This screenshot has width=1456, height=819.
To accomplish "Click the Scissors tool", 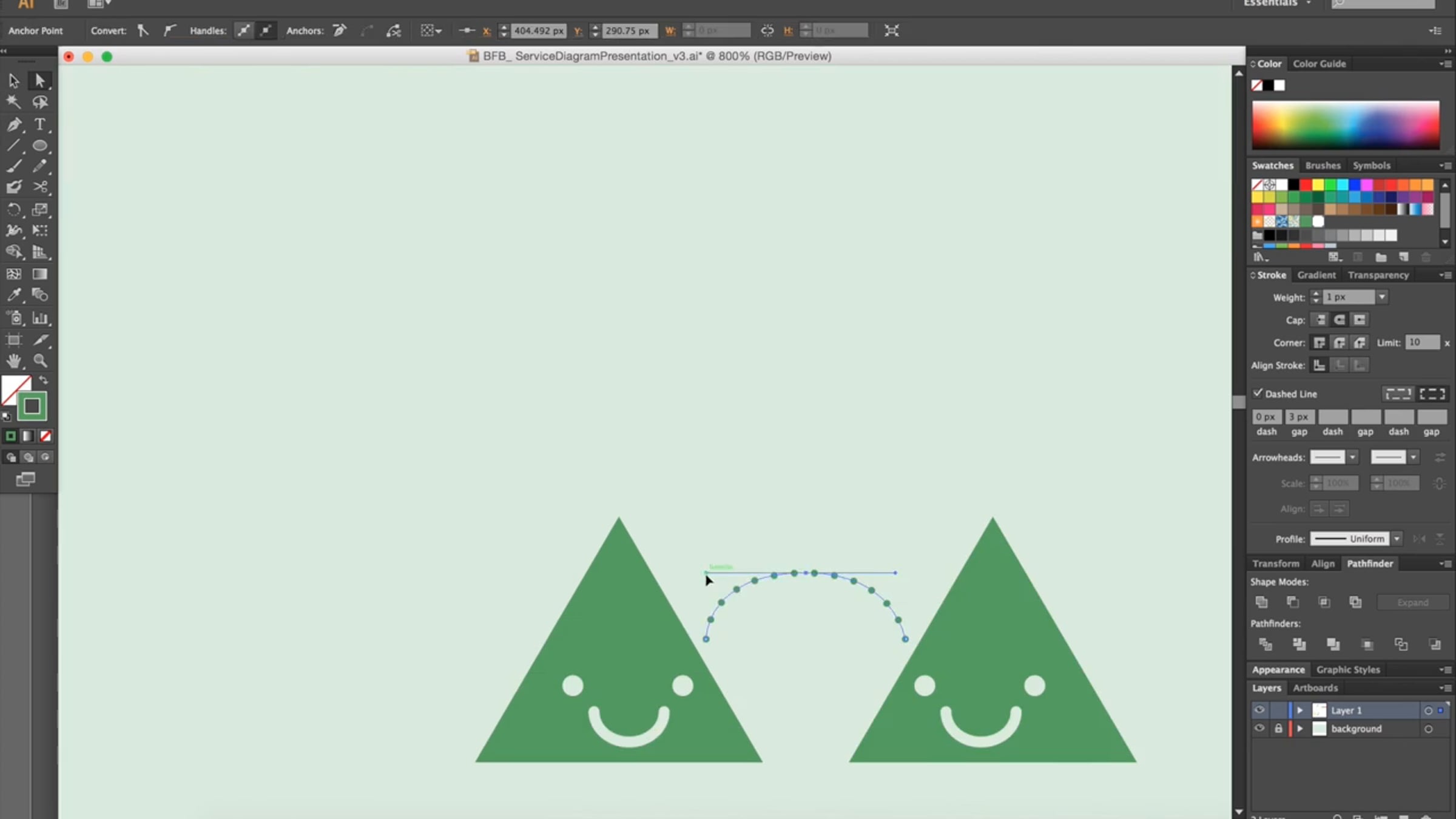I will 40,187.
